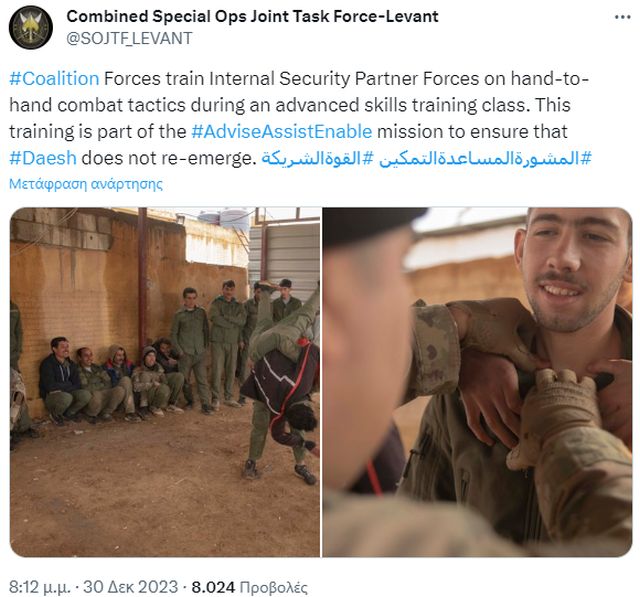Click the #Daesh hashtag
The height and width of the screenshot is (597, 640).
pyautogui.click(x=43, y=158)
